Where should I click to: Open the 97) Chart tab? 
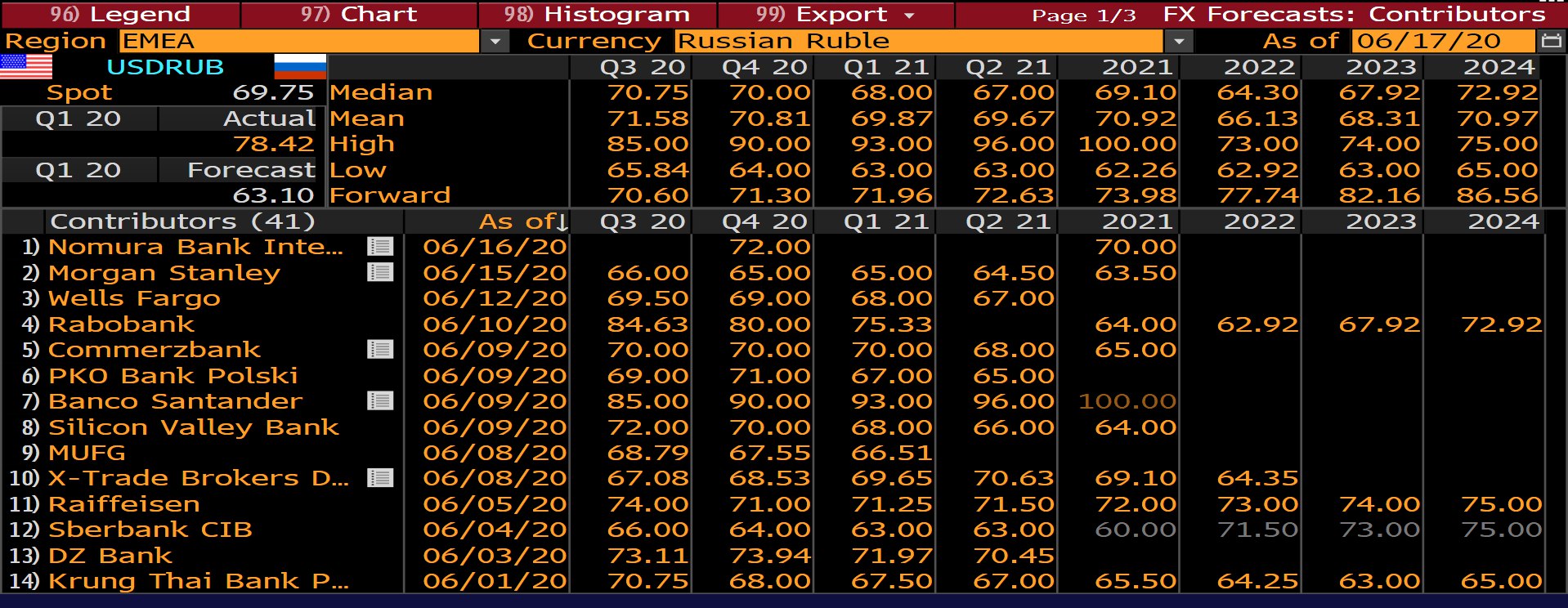coord(359,15)
